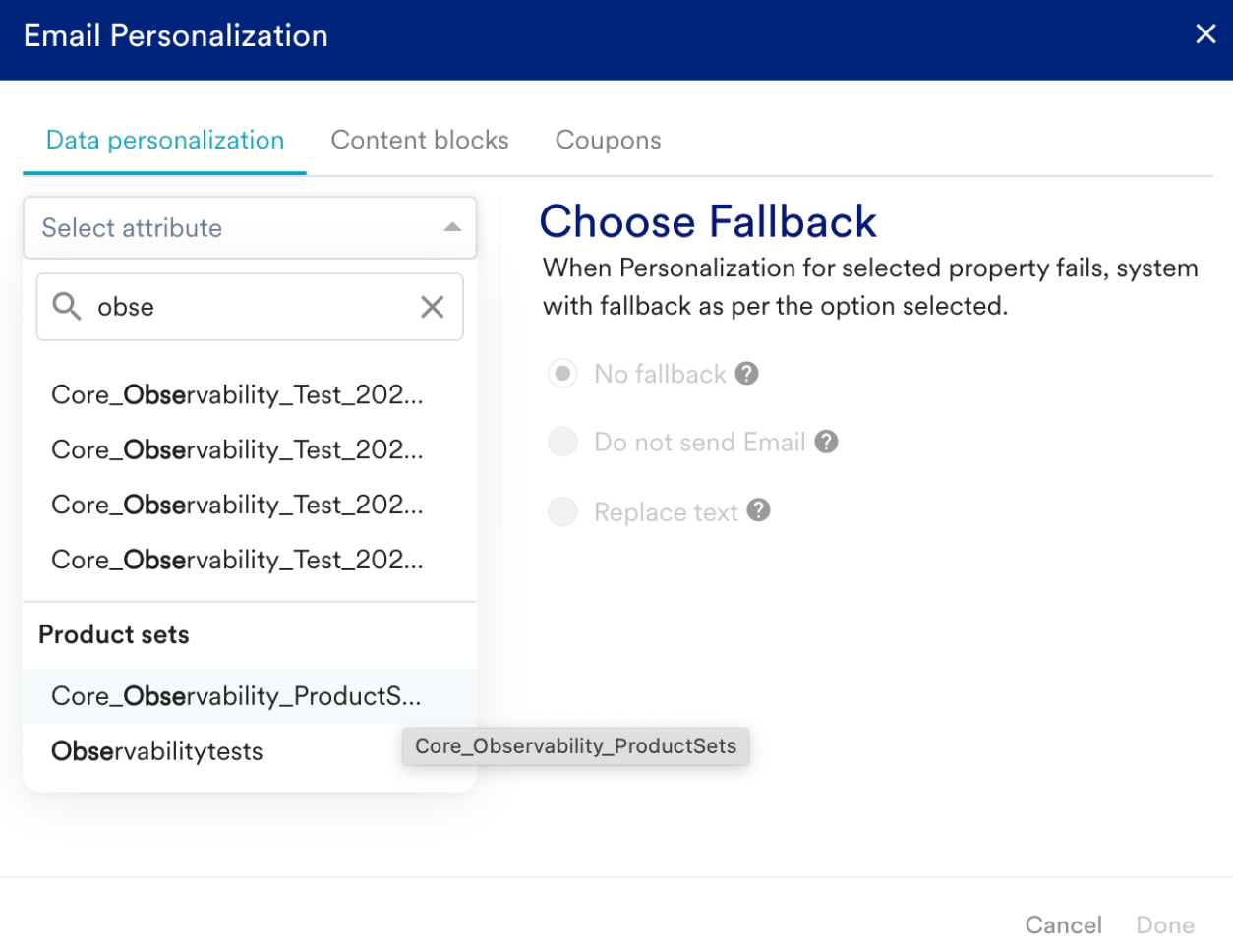
Task: Clear the attribute search with the X icon
Action: [x=433, y=307]
